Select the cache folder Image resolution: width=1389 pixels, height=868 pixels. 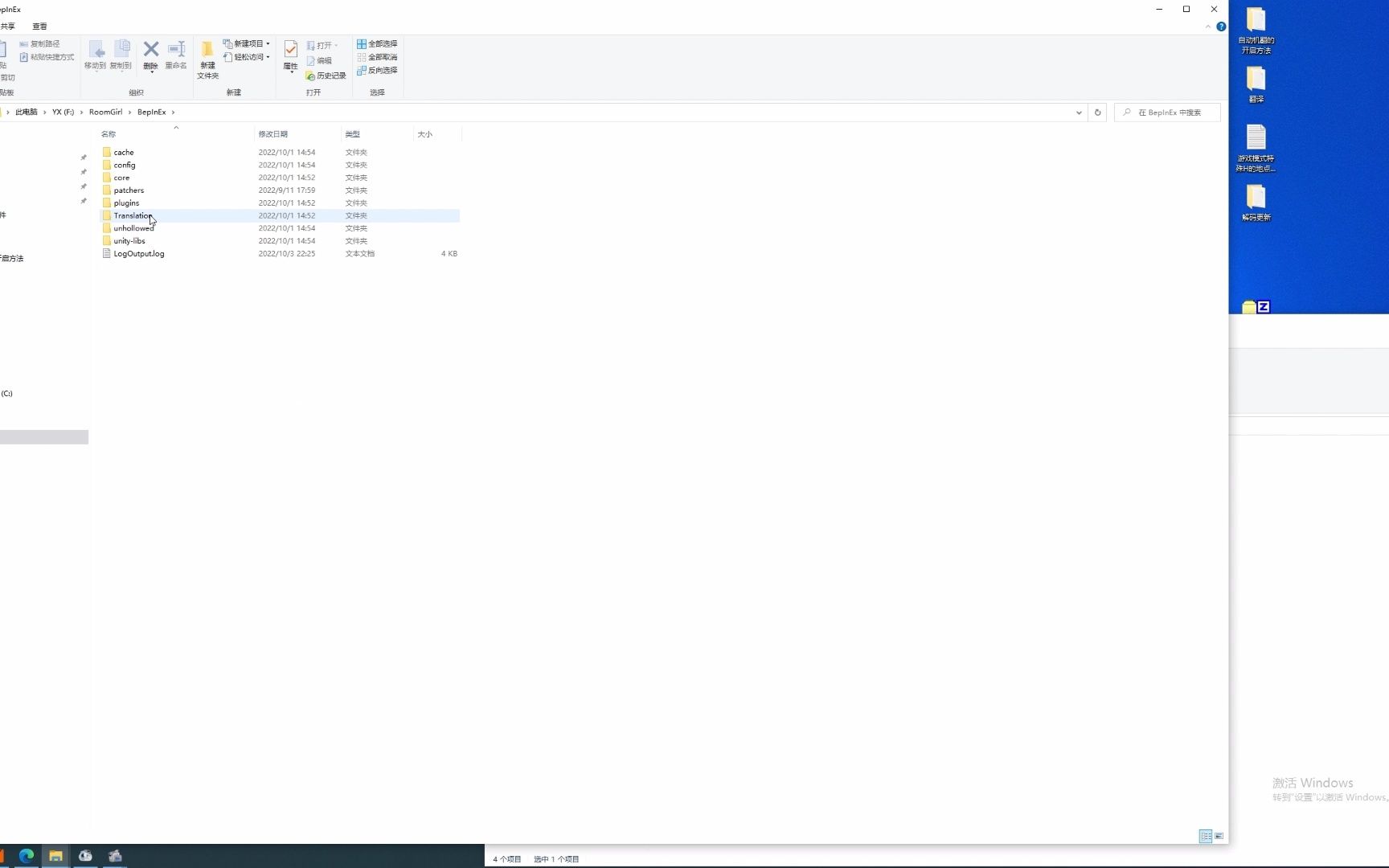[280, 152]
